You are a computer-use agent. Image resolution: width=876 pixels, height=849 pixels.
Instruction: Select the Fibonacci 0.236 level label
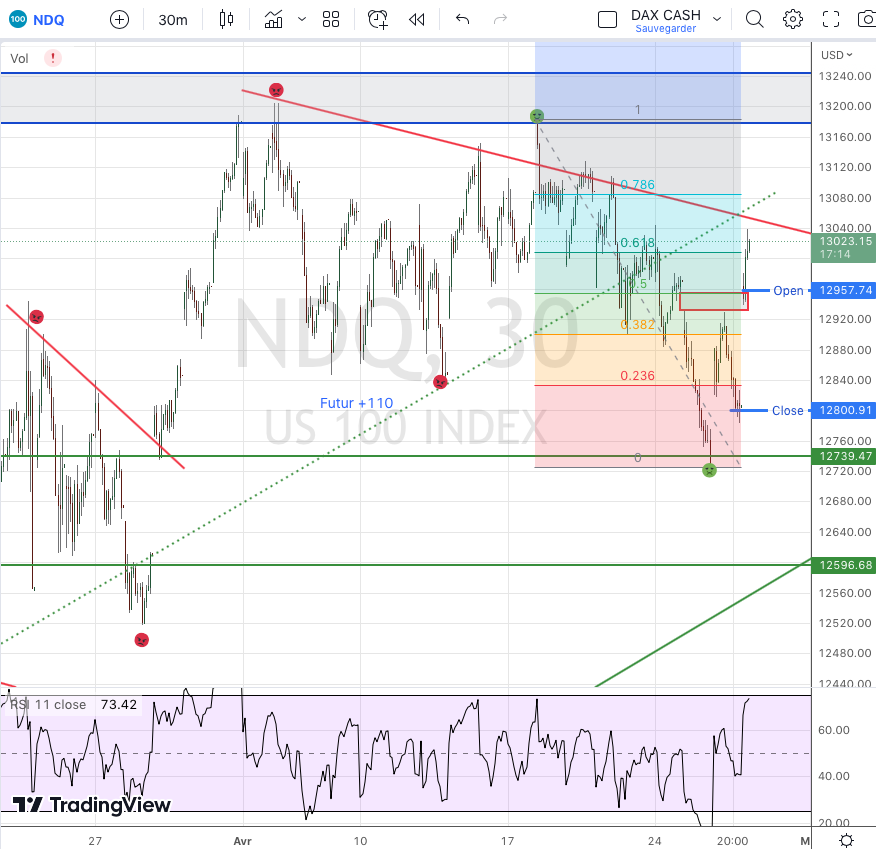pos(637,375)
